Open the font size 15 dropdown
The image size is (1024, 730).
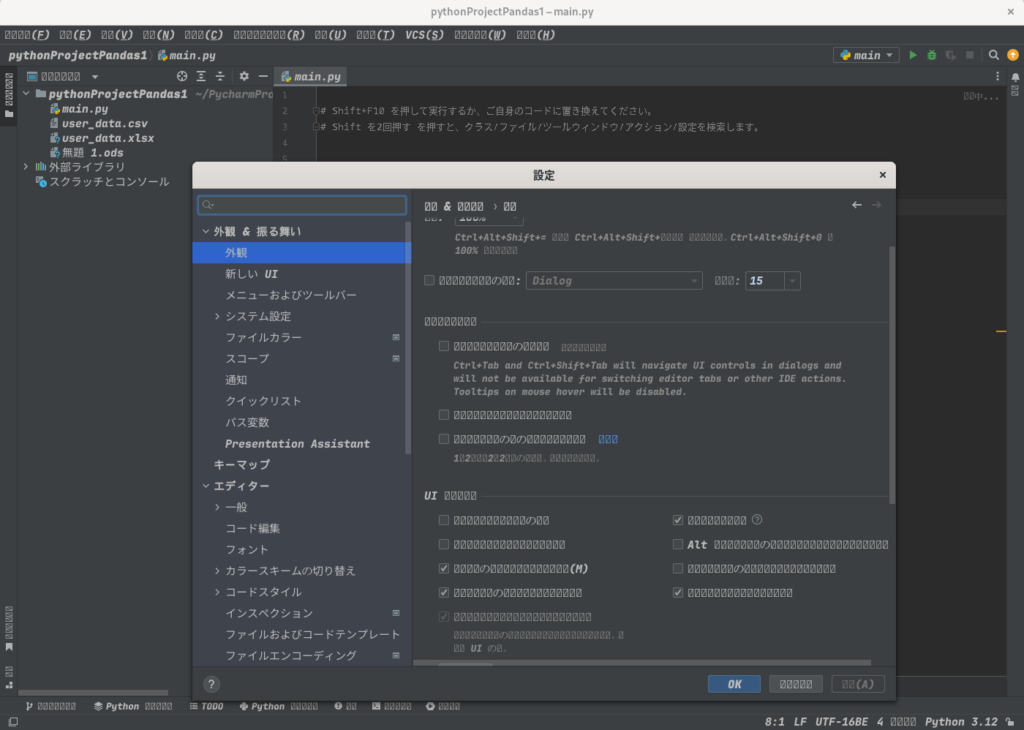coord(792,281)
